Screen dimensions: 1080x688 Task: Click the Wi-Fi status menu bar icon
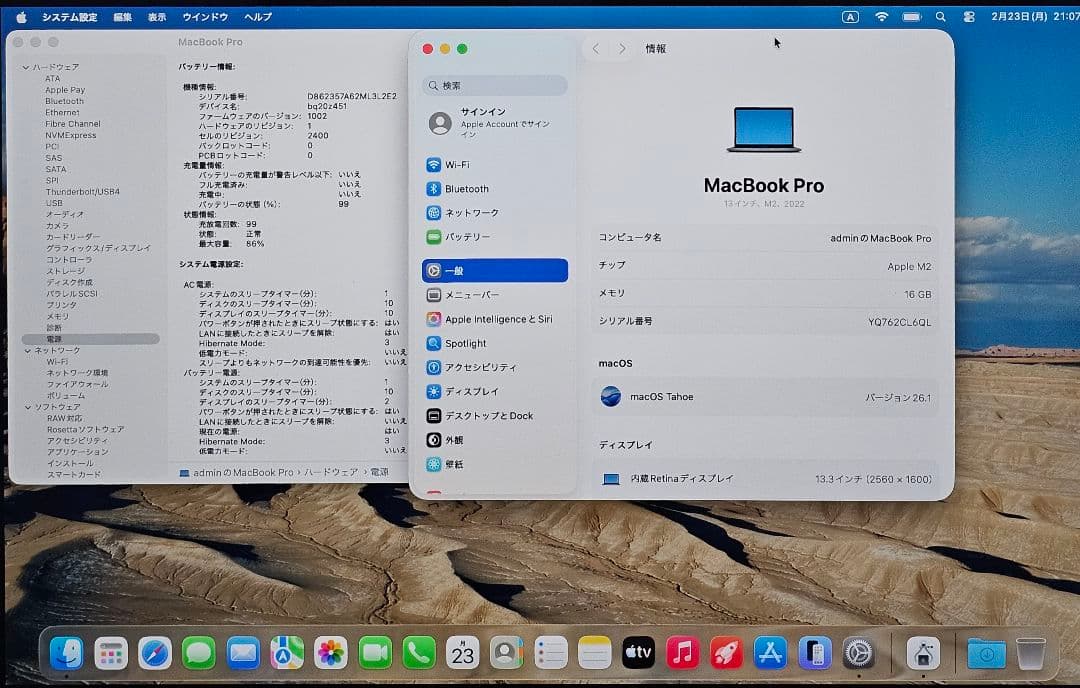(x=882, y=17)
